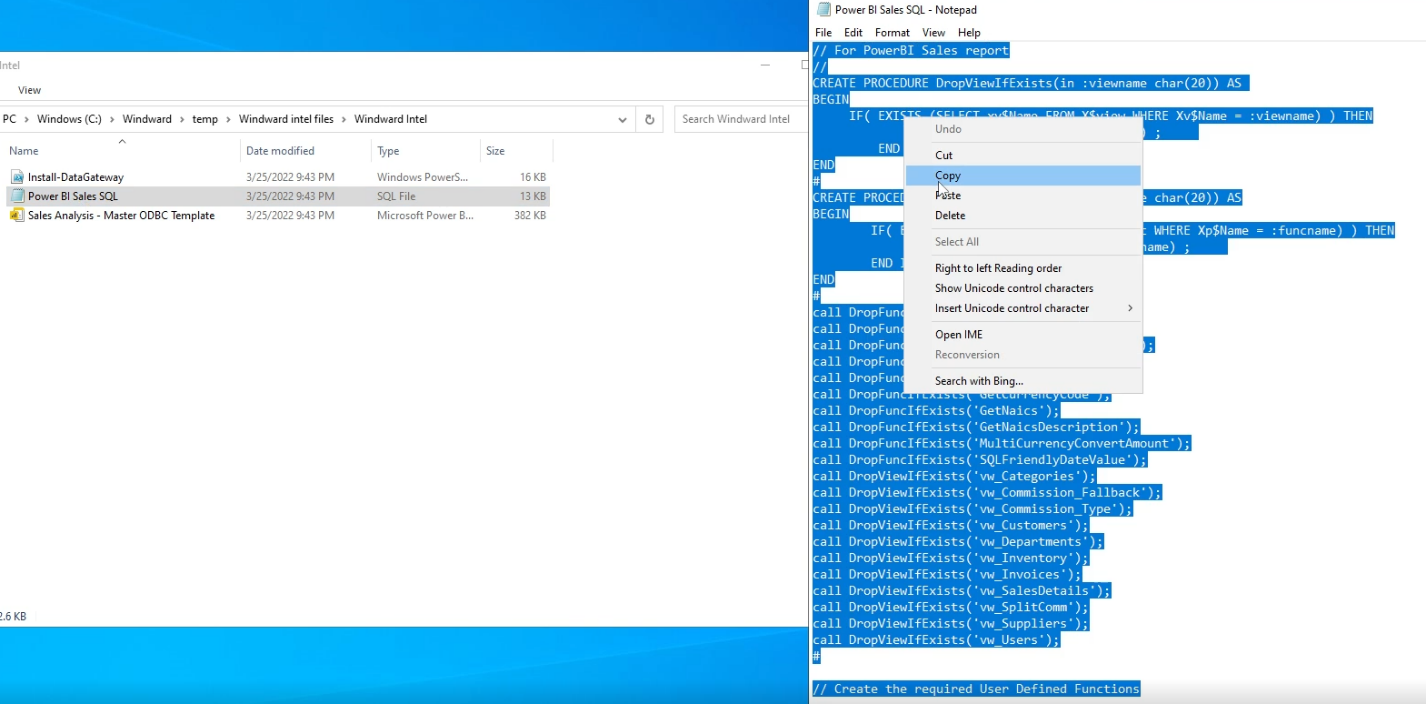
Task: Open the View tab in File Explorer
Action: tap(30, 90)
